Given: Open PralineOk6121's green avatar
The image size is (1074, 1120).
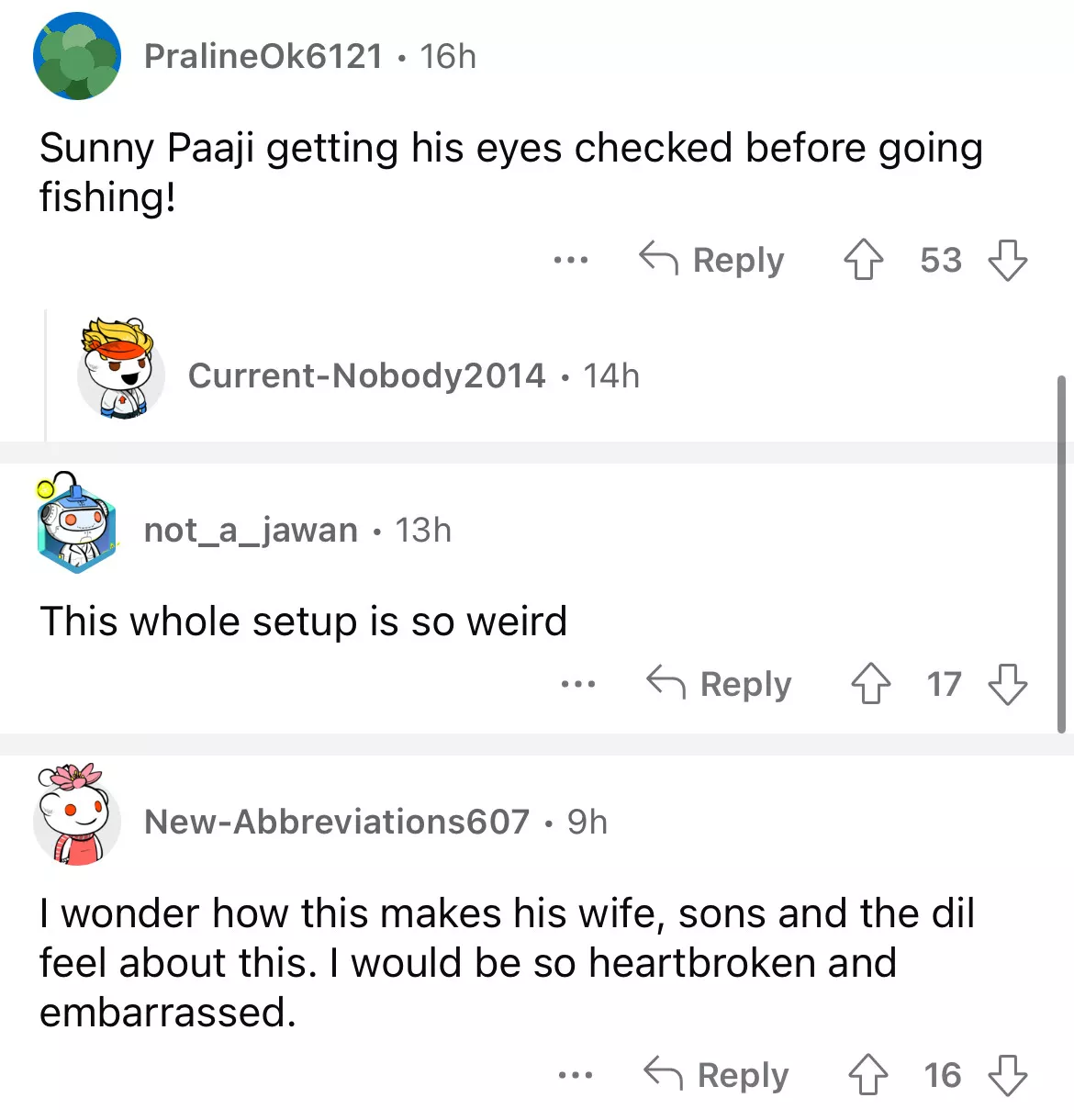Looking at the screenshot, I should (77, 56).
